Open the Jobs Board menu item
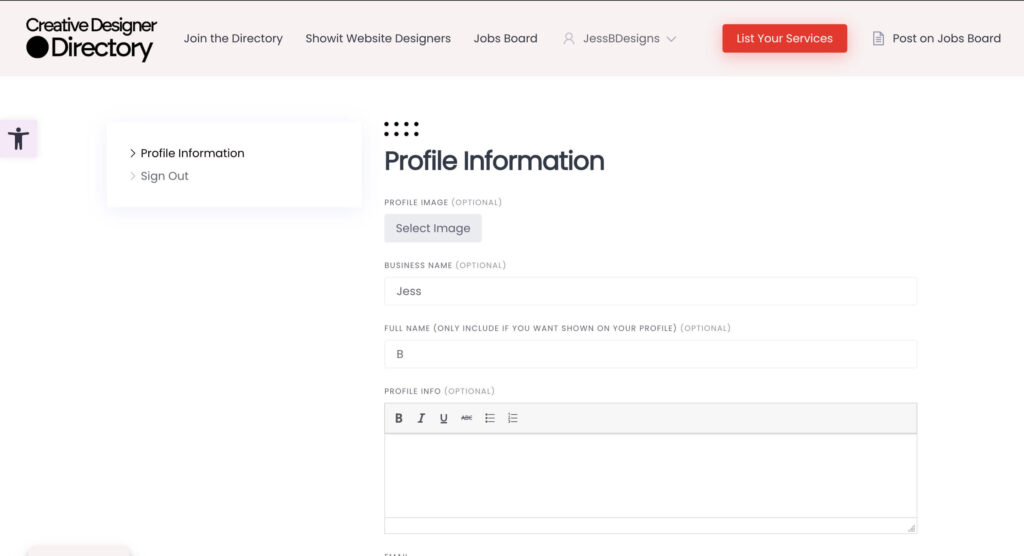This screenshot has width=1024, height=556. 505,39
